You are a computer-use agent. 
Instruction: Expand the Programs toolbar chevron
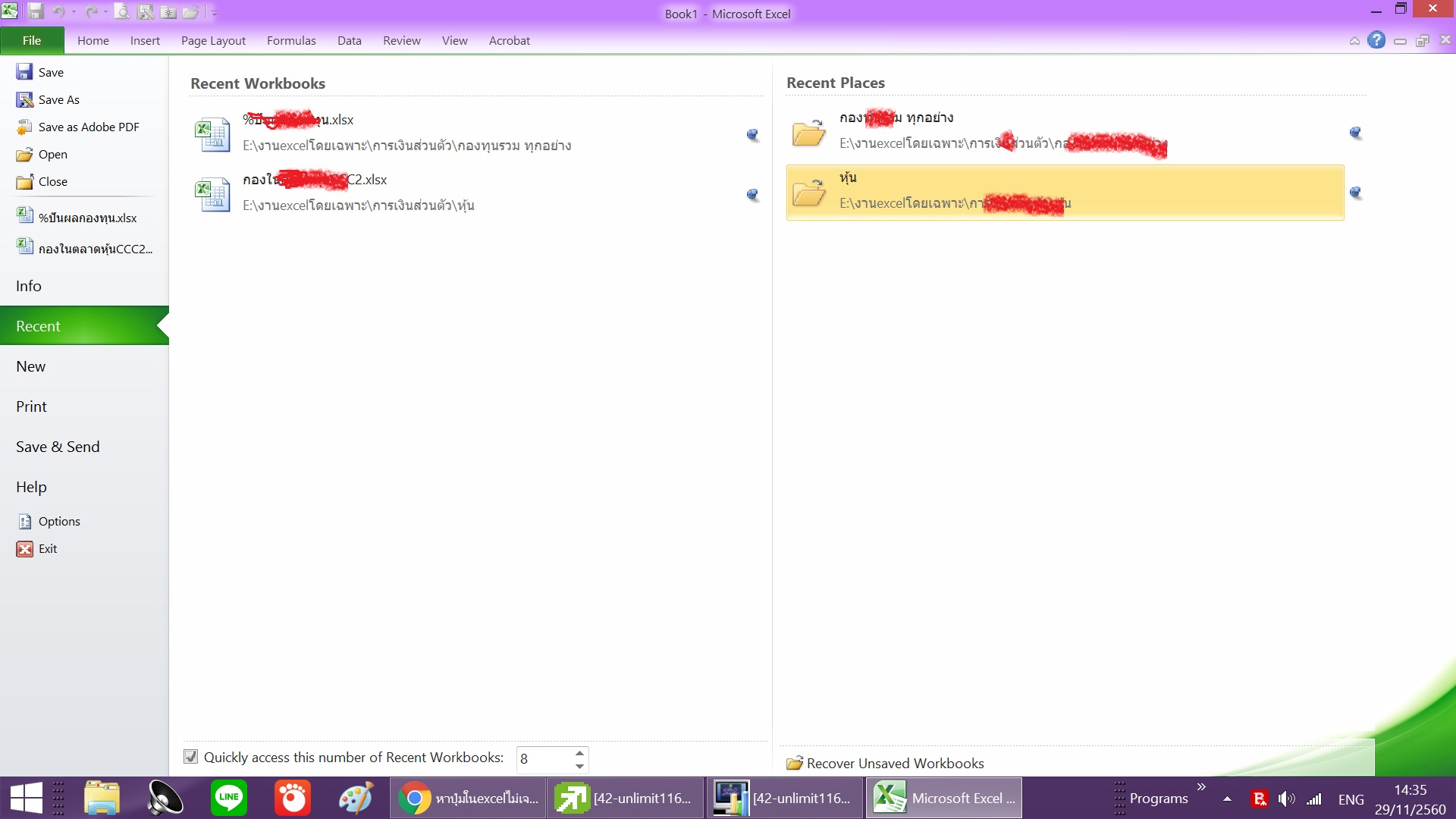point(1201,786)
